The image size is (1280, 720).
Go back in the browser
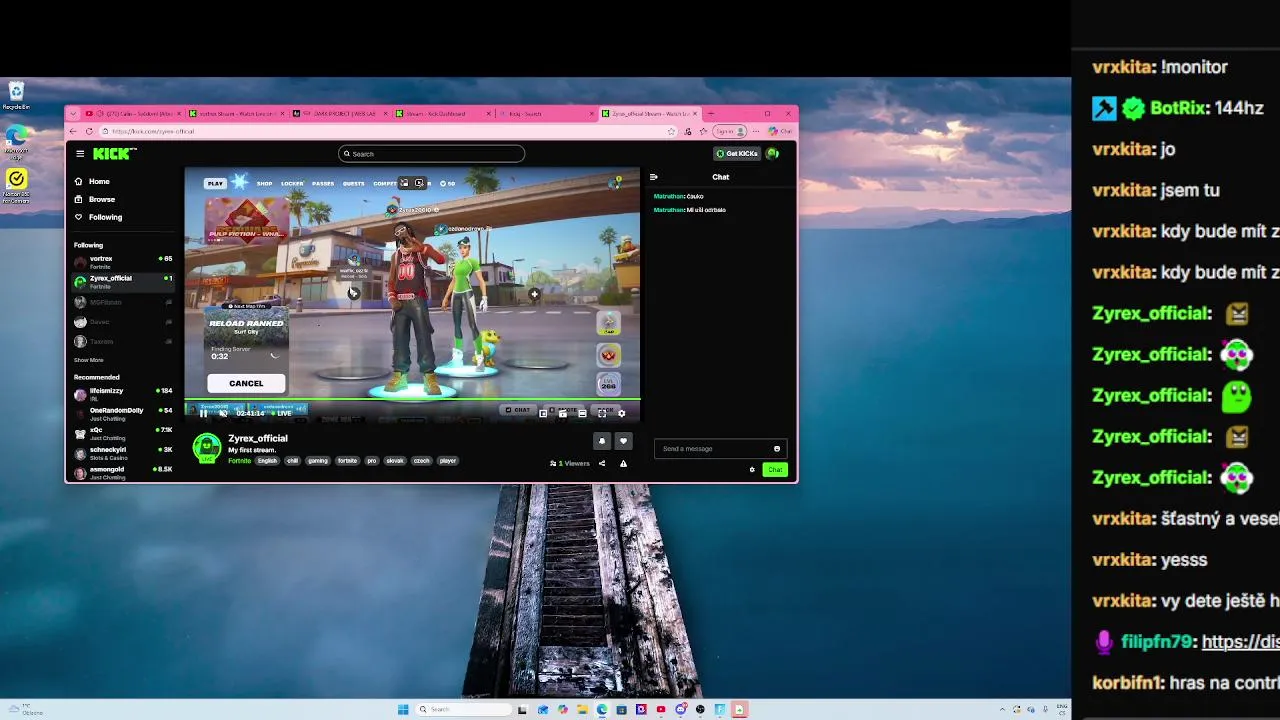(x=72, y=131)
